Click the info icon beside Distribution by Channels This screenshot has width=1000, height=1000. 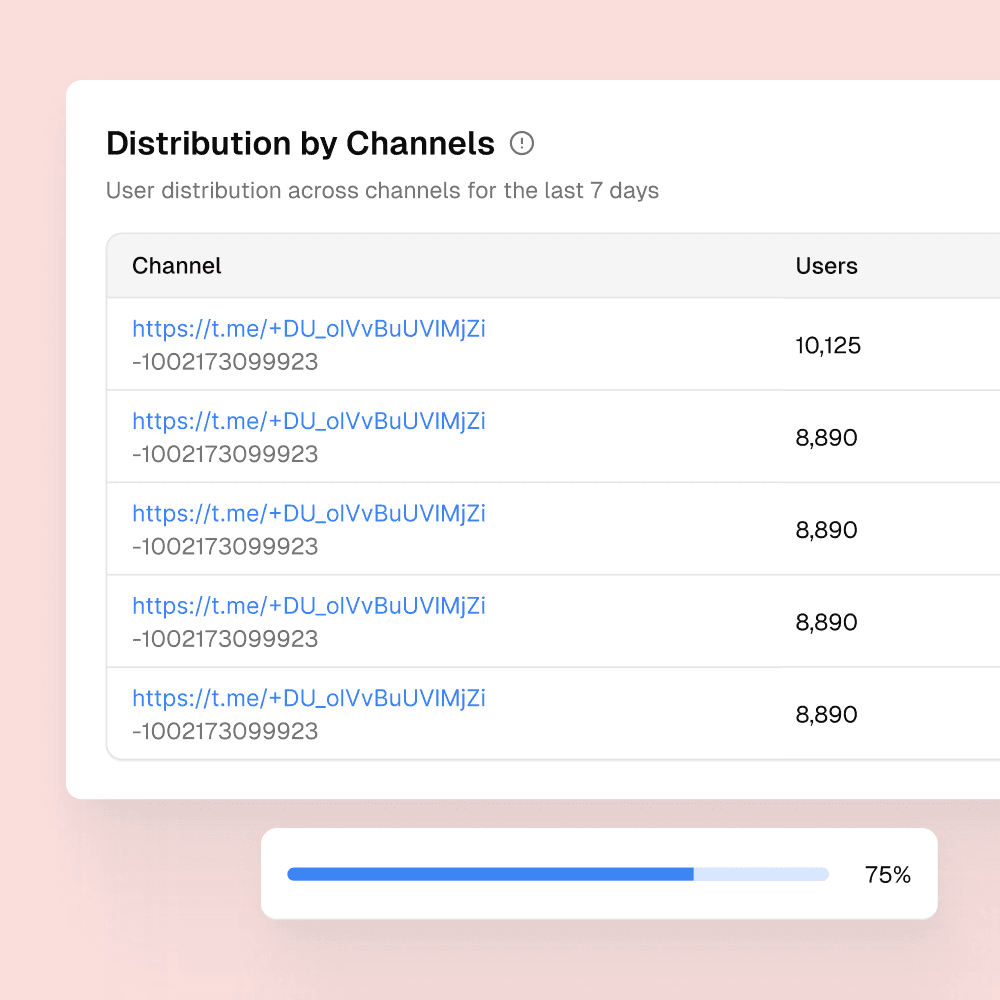[x=522, y=144]
